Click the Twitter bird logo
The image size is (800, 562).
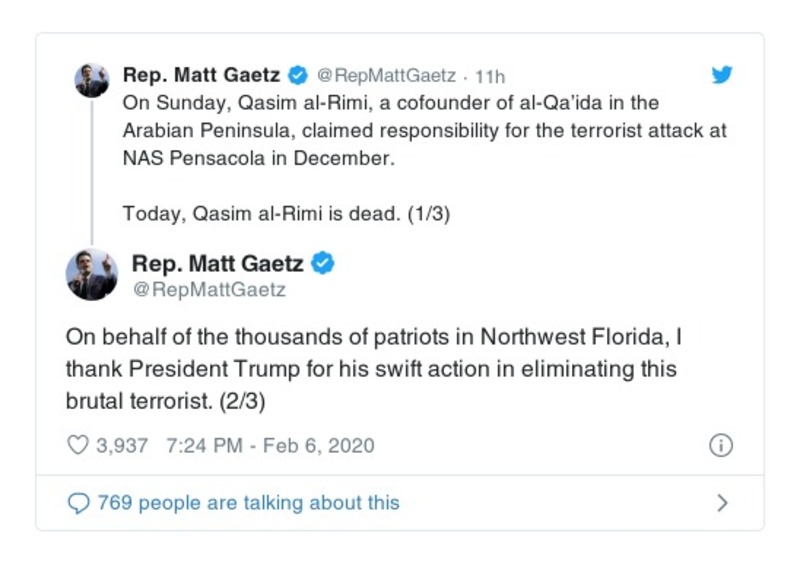click(722, 75)
